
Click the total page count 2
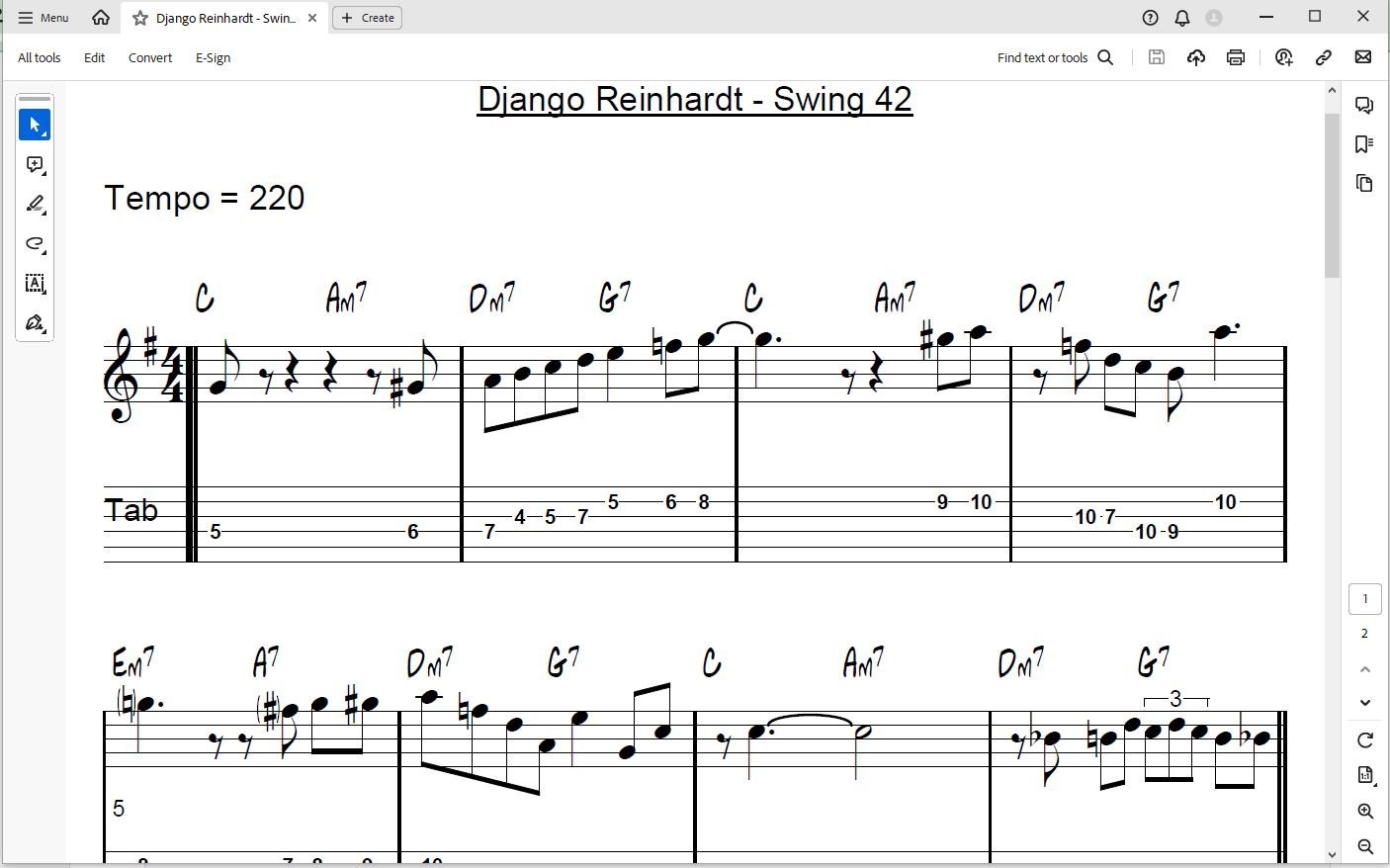1365,634
